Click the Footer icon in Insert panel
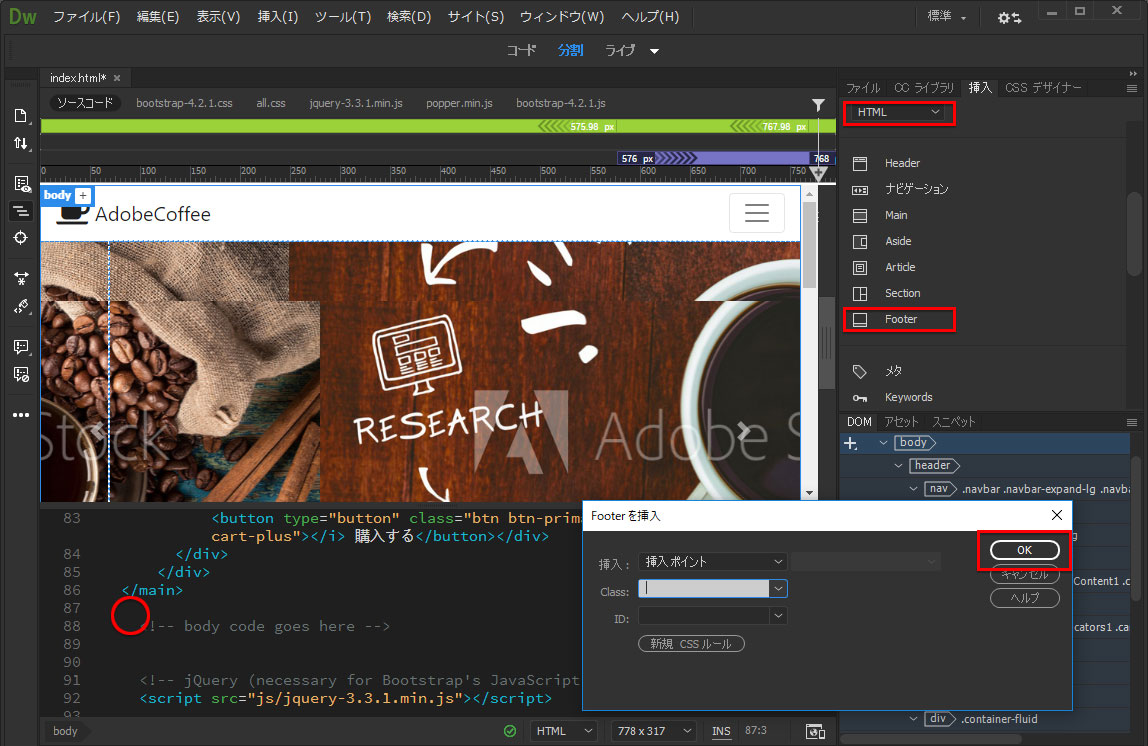Screen dimensions: 1148x746 (860, 319)
